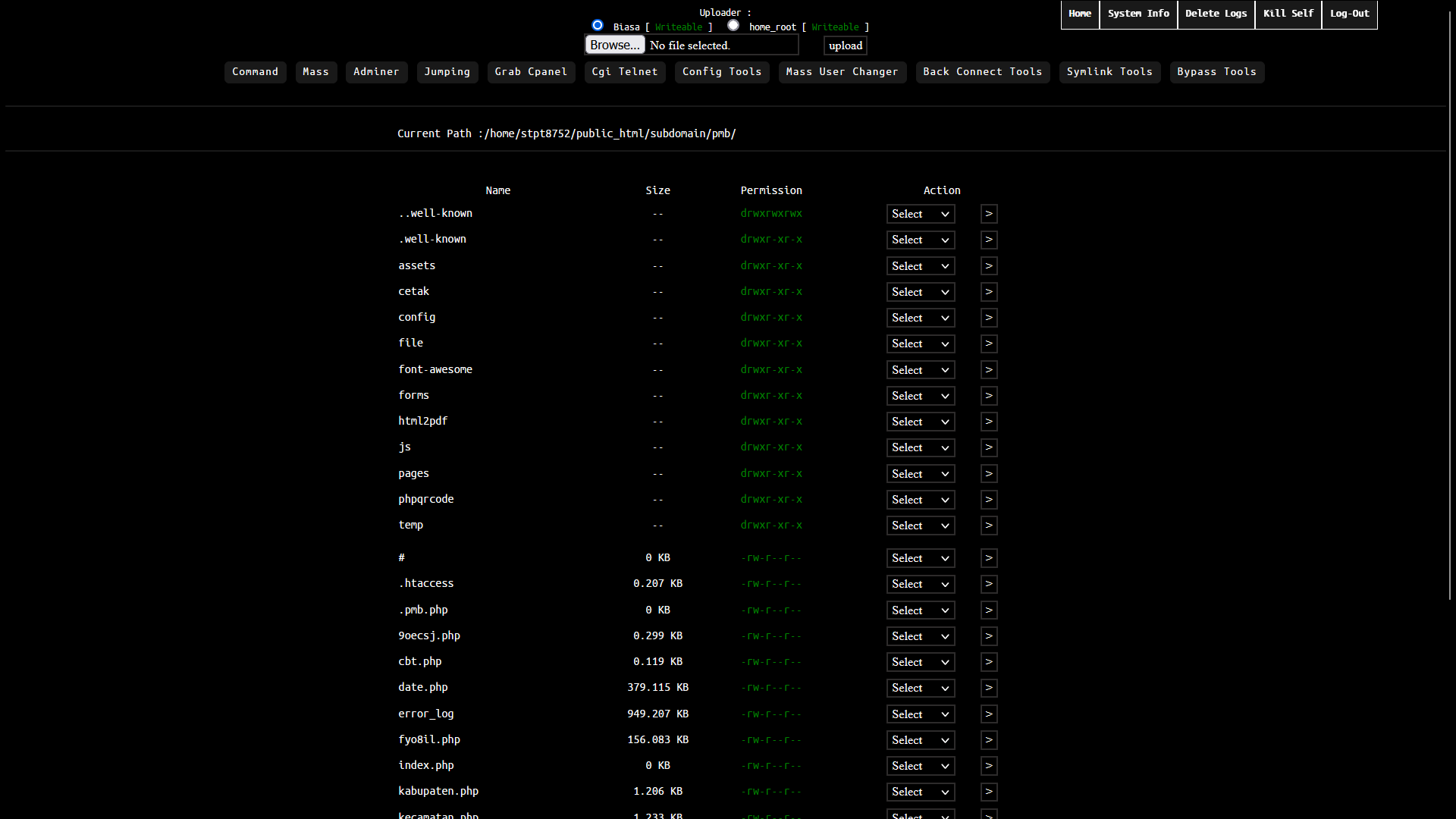Expand the Select dropdown for config folder
Viewport: 1456px width, 819px height.
[x=921, y=318]
